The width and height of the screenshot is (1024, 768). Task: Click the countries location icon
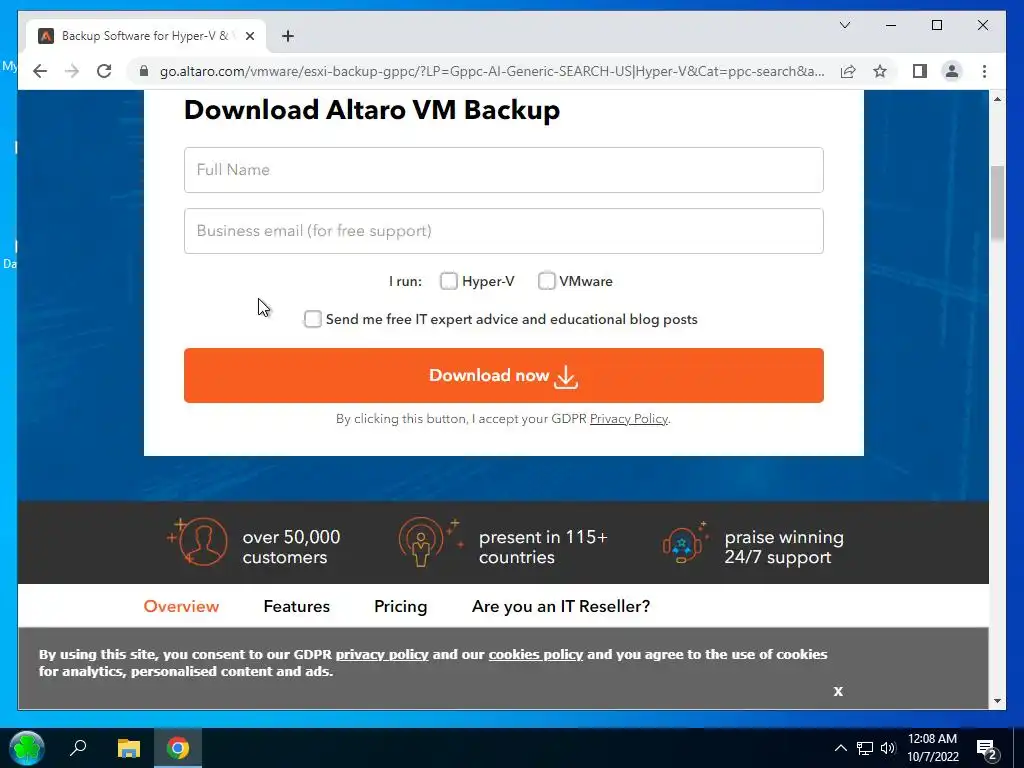[x=430, y=541]
